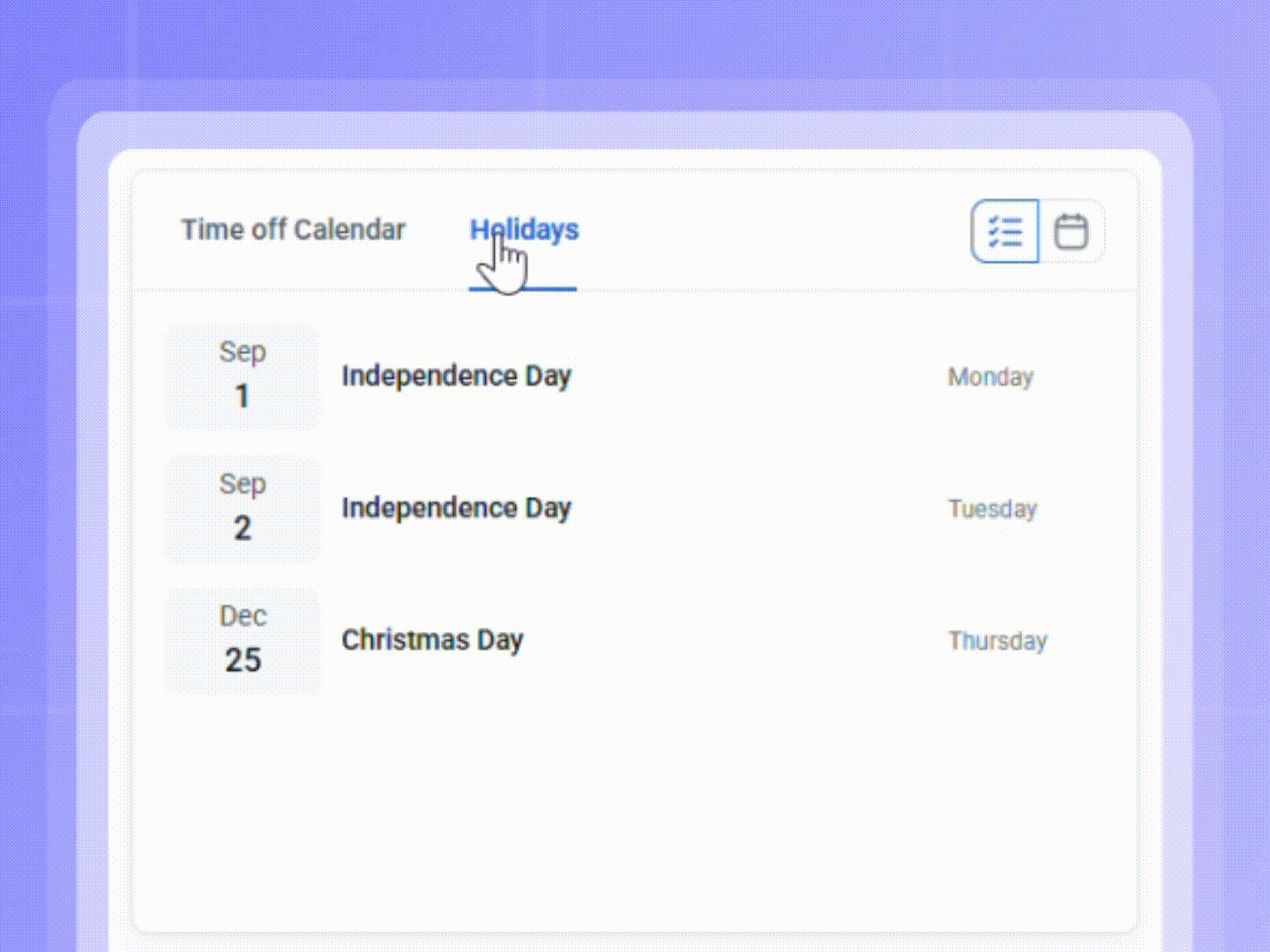Select day number 2 in date badge
Screen dimensions: 1270x952
(243, 529)
